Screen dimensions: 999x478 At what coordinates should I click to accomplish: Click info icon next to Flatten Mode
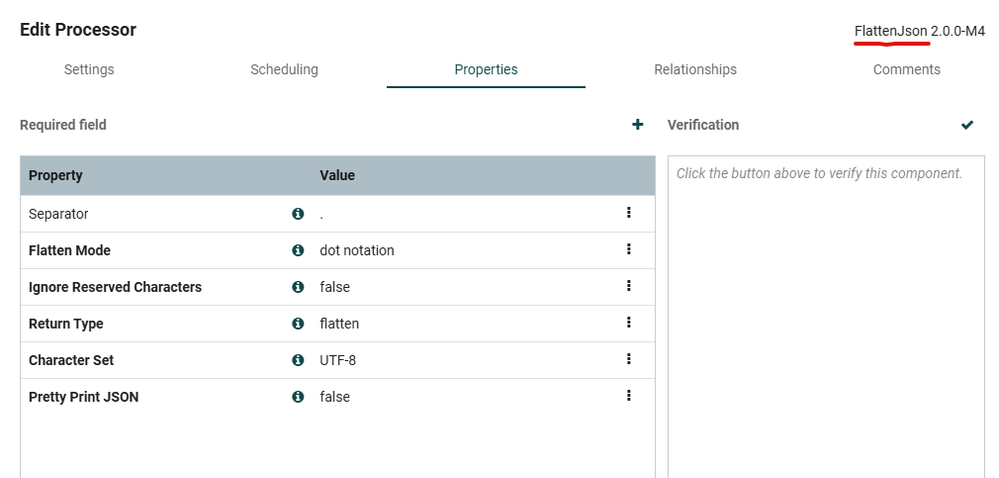297,250
